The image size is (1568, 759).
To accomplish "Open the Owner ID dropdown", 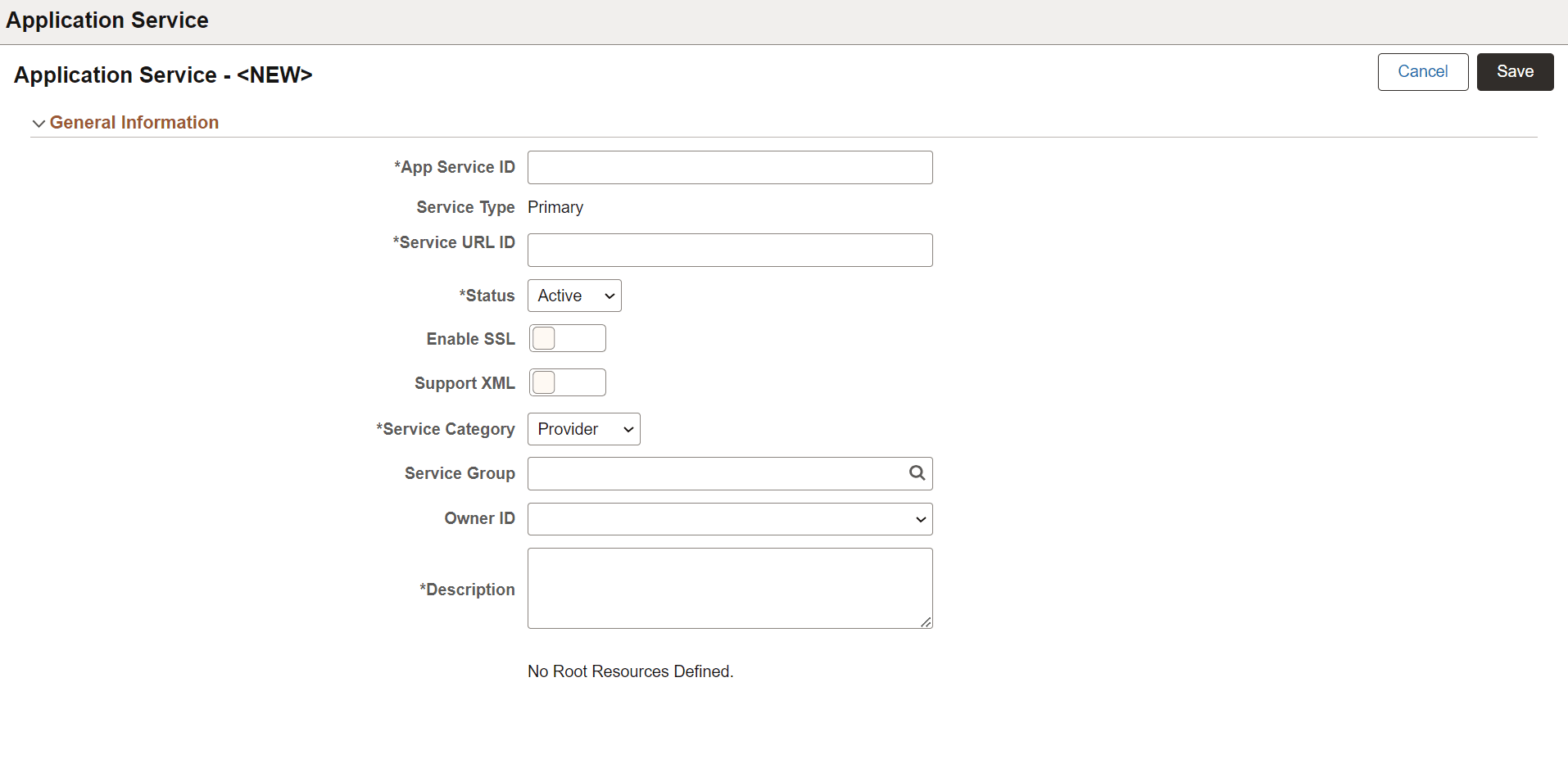I will pyautogui.click(x=729, y=518).
